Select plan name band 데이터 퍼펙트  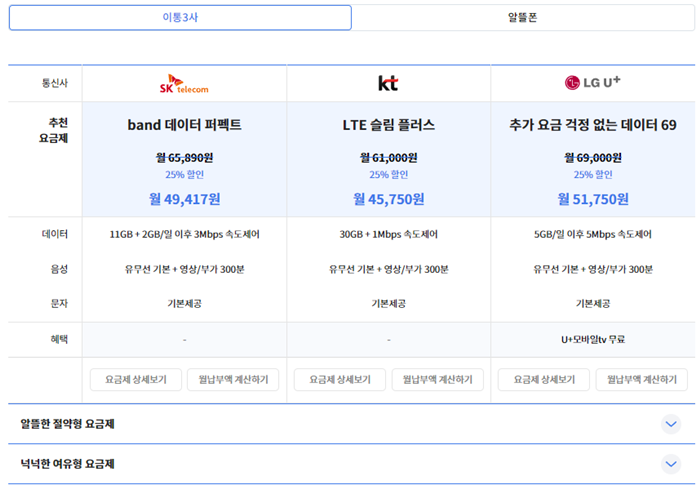click(x=184, y=125)
